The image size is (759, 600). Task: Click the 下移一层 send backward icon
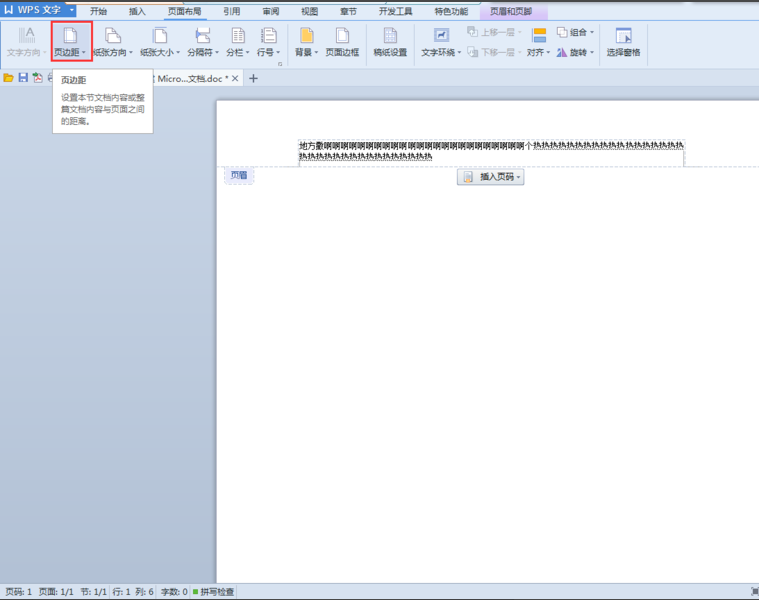(x=472, y=52)
